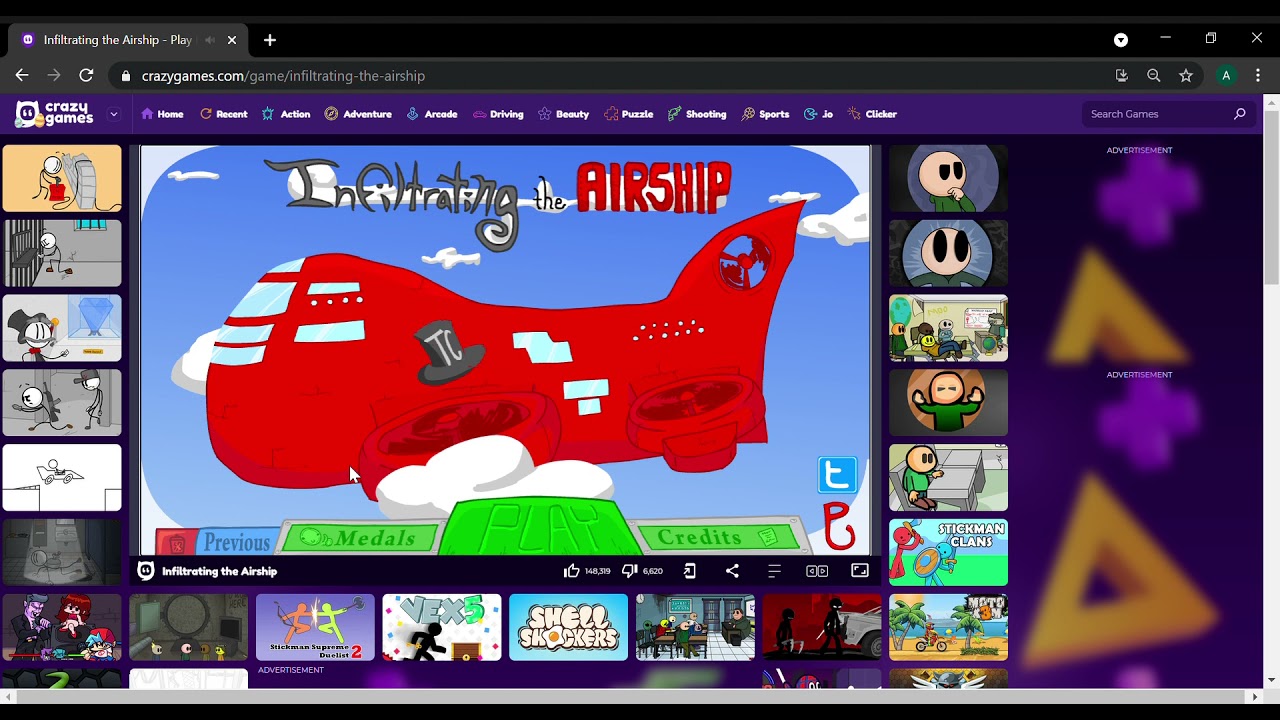
Task: Open Shooting games category
Action: [x=697, y=114]
